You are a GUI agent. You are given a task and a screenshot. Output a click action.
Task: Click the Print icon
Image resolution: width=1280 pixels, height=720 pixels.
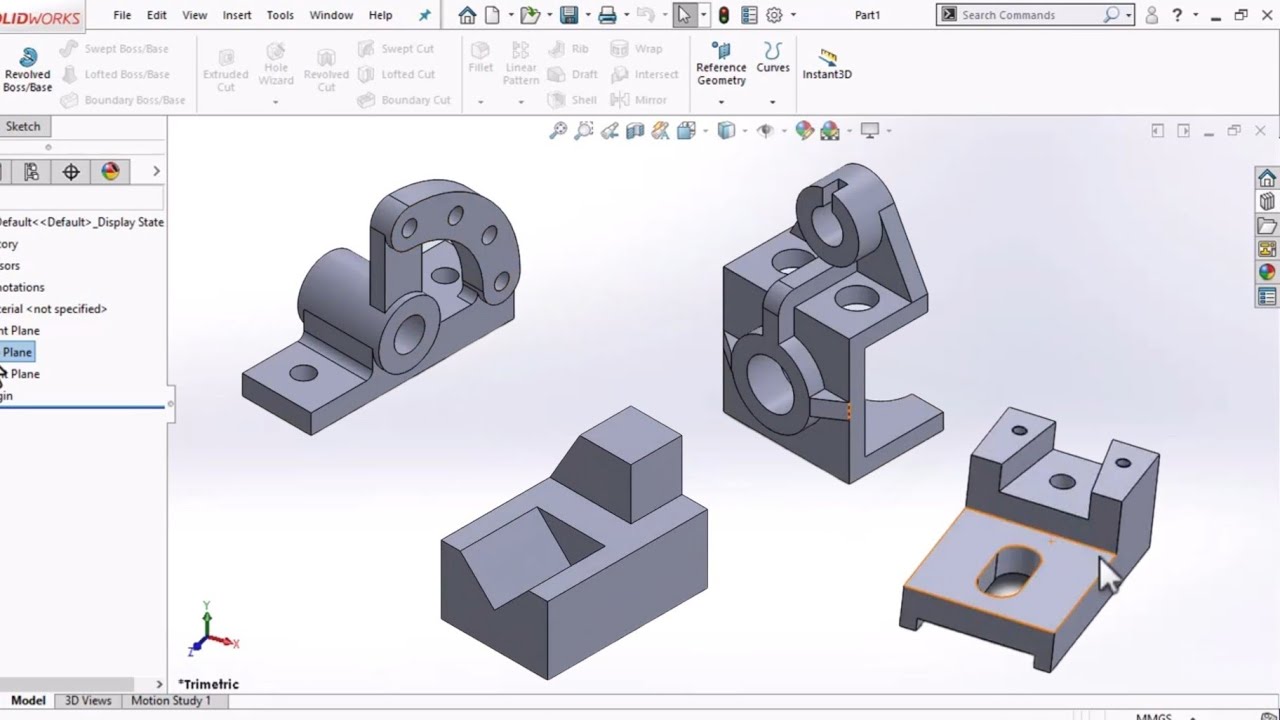(x=607, y=15)
